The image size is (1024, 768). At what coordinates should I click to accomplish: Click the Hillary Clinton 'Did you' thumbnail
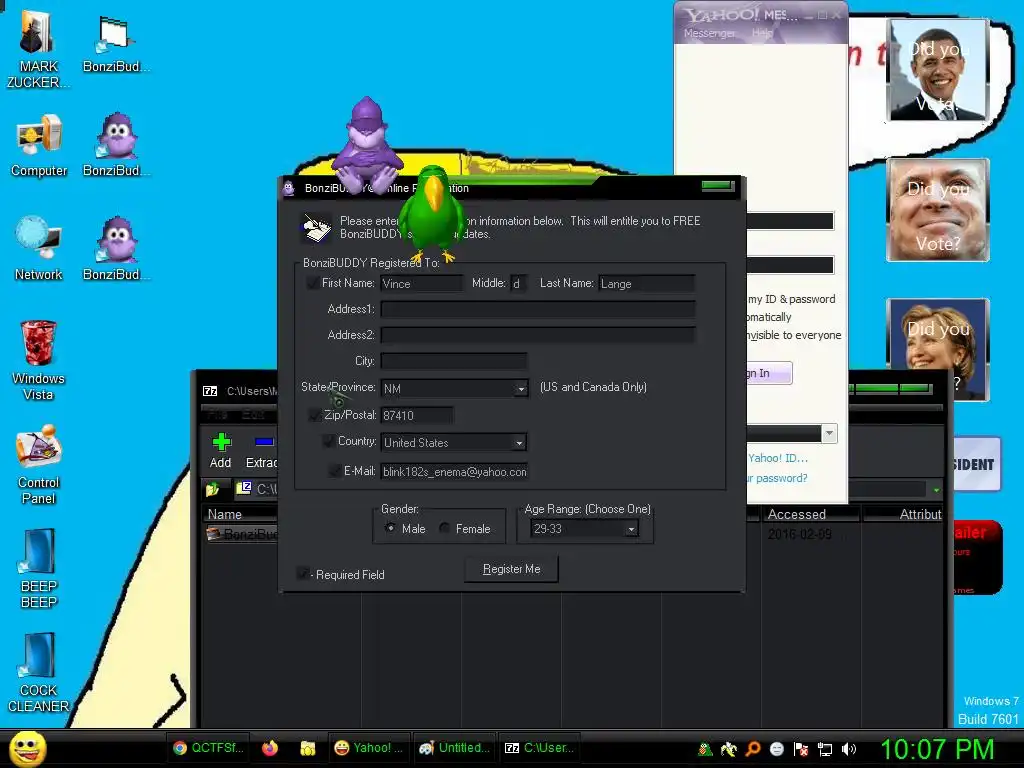[x=938, y=349]
